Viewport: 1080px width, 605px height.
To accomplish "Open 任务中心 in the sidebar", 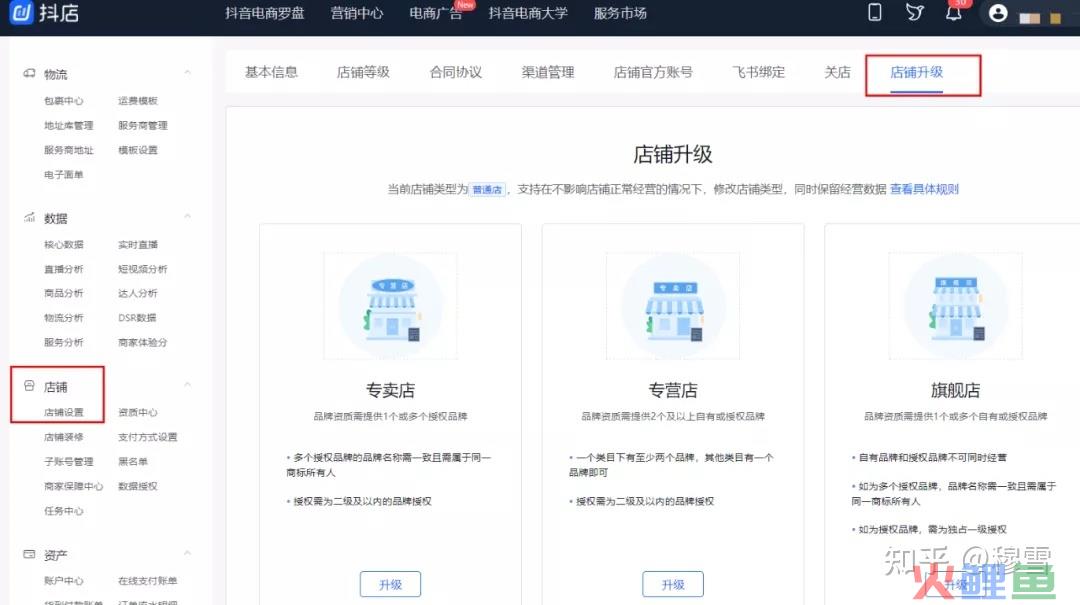I will tap(63, 511).
